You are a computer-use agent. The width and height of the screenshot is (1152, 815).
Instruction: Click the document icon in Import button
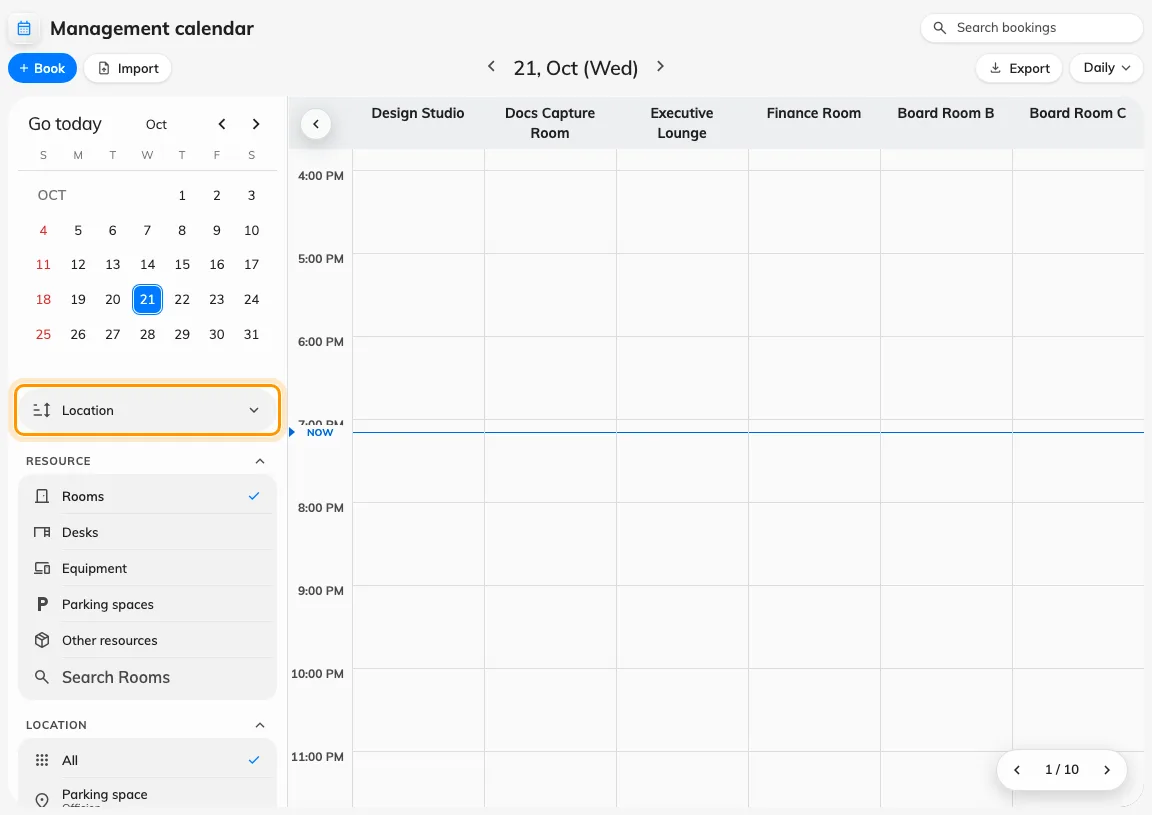104,68
